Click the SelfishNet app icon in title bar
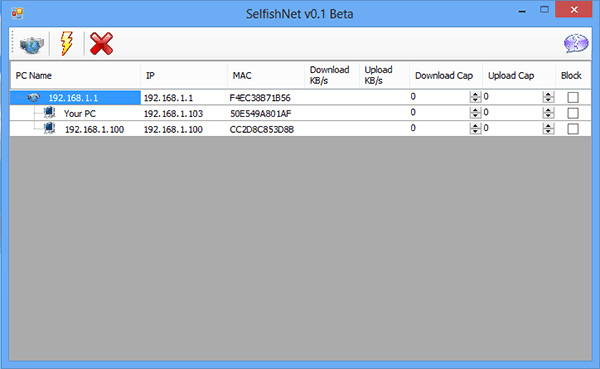This screenshot has height=369, width=600. pos(17,13)
